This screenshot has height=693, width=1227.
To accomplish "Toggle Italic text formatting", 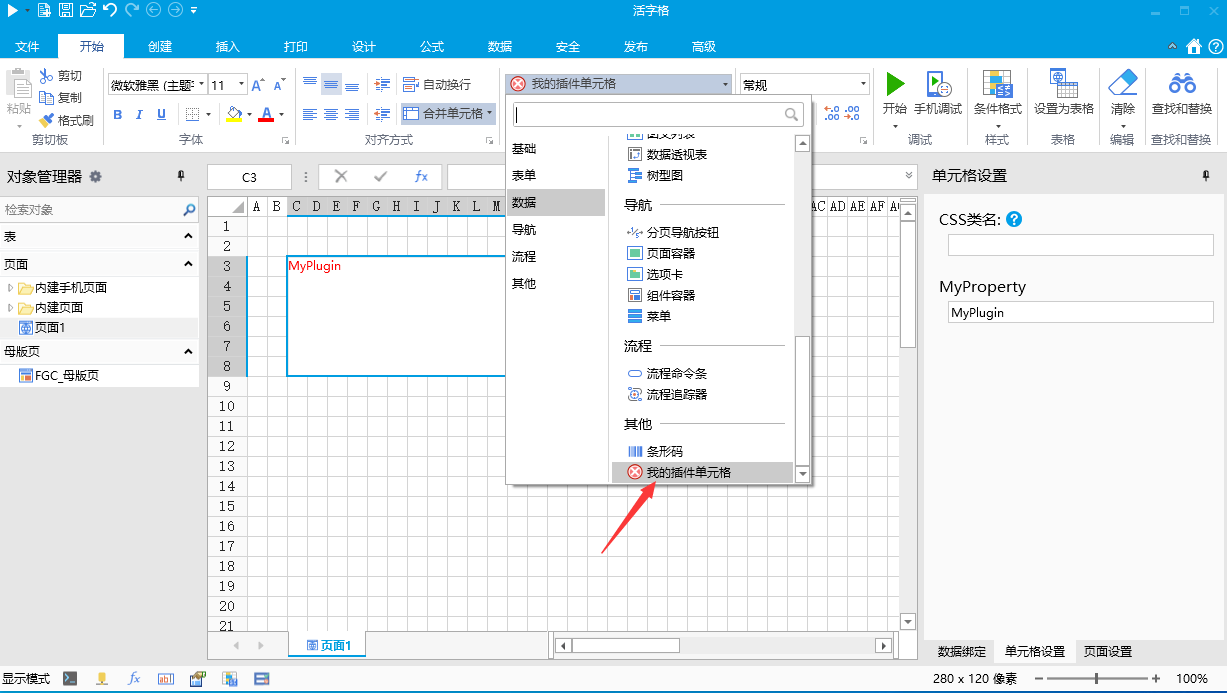I will coord(139,114).
